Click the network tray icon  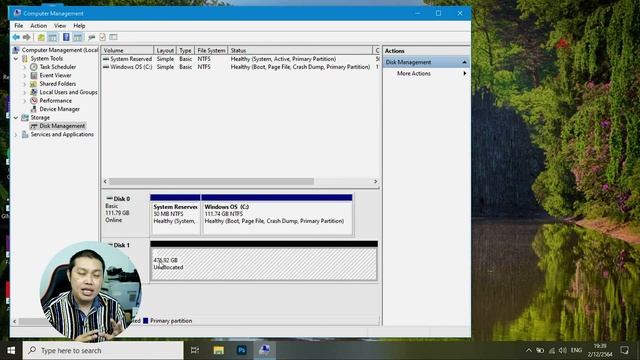[x=552, y=350]
